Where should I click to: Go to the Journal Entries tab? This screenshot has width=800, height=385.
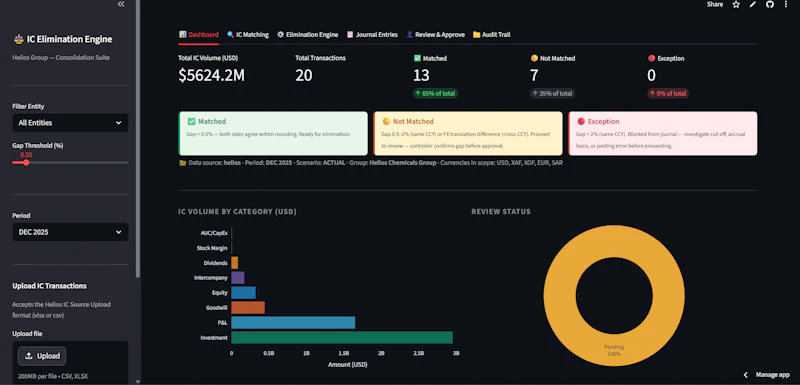coord(372,35)
